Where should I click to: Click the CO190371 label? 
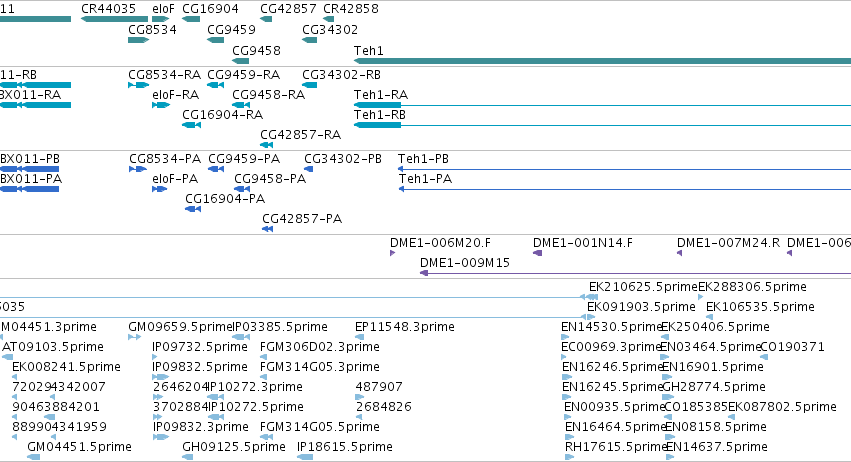click(x=792, y=347)
